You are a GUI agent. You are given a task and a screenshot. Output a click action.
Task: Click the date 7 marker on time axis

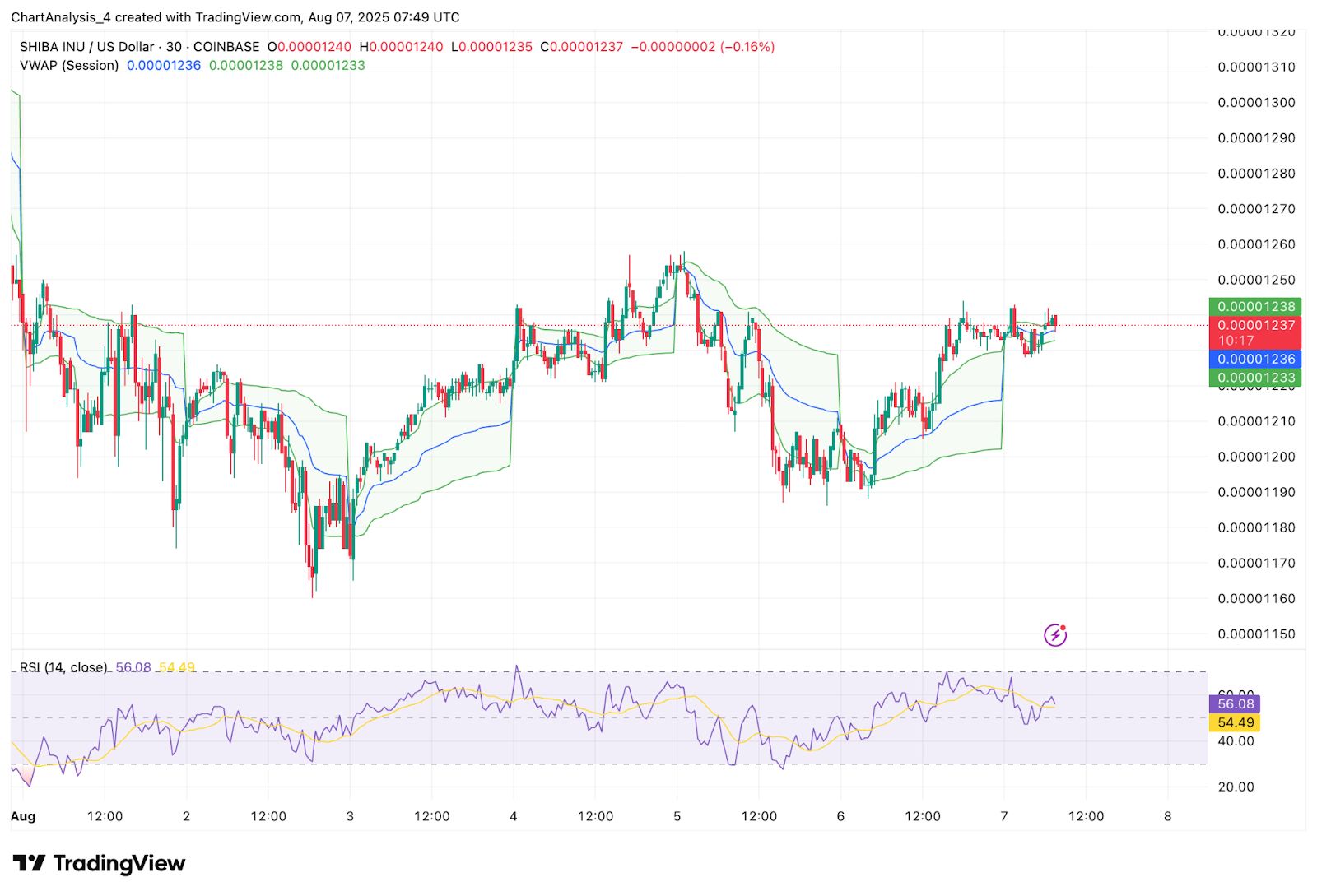point(1004,816)
